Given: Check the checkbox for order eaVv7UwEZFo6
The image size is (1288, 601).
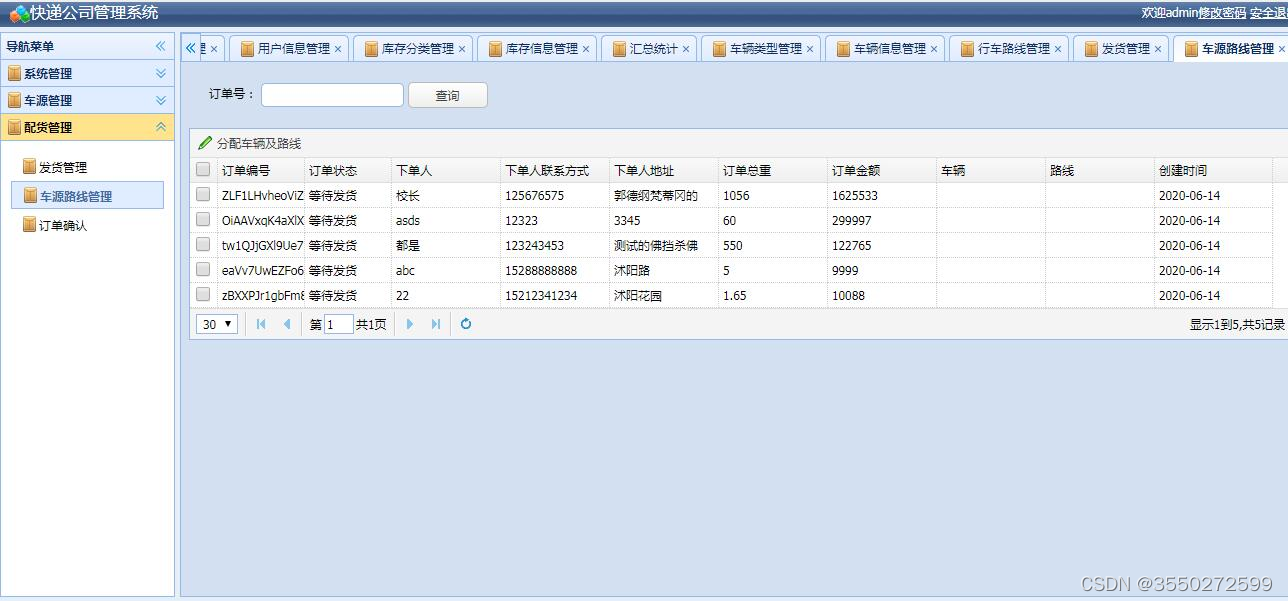Looking at the screenshot, I should point(203,270).
